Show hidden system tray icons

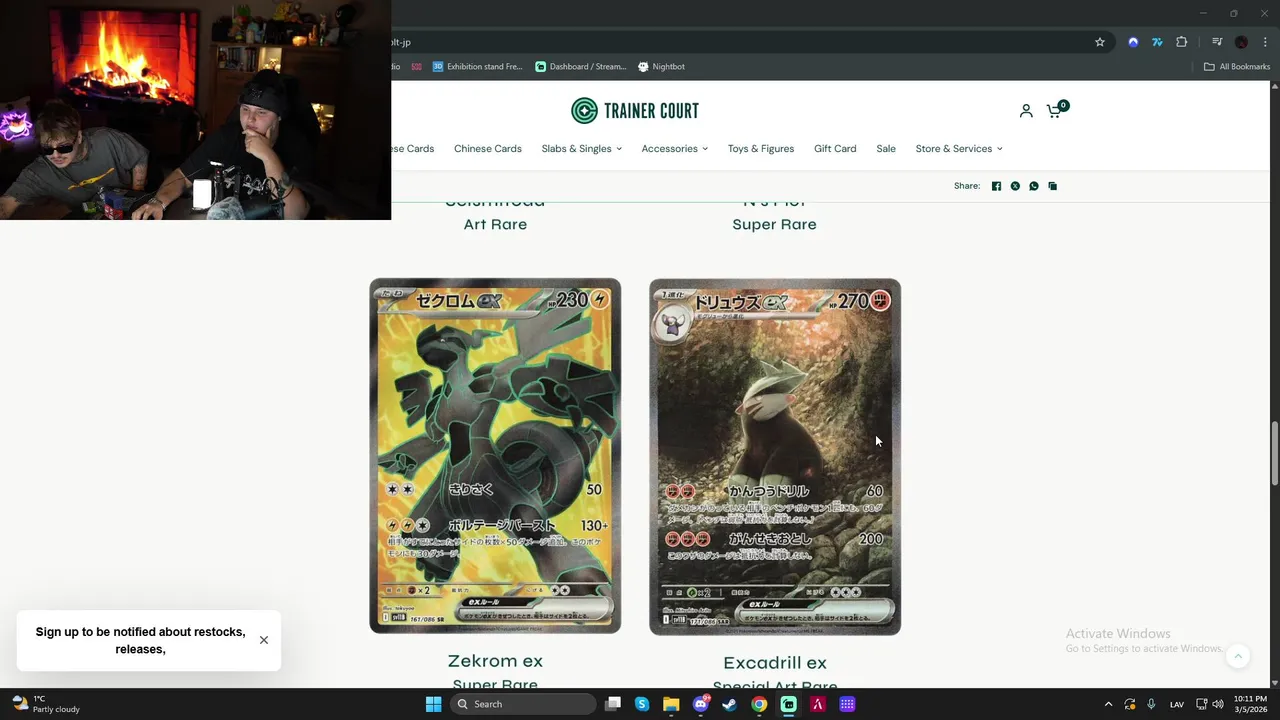1108,704
